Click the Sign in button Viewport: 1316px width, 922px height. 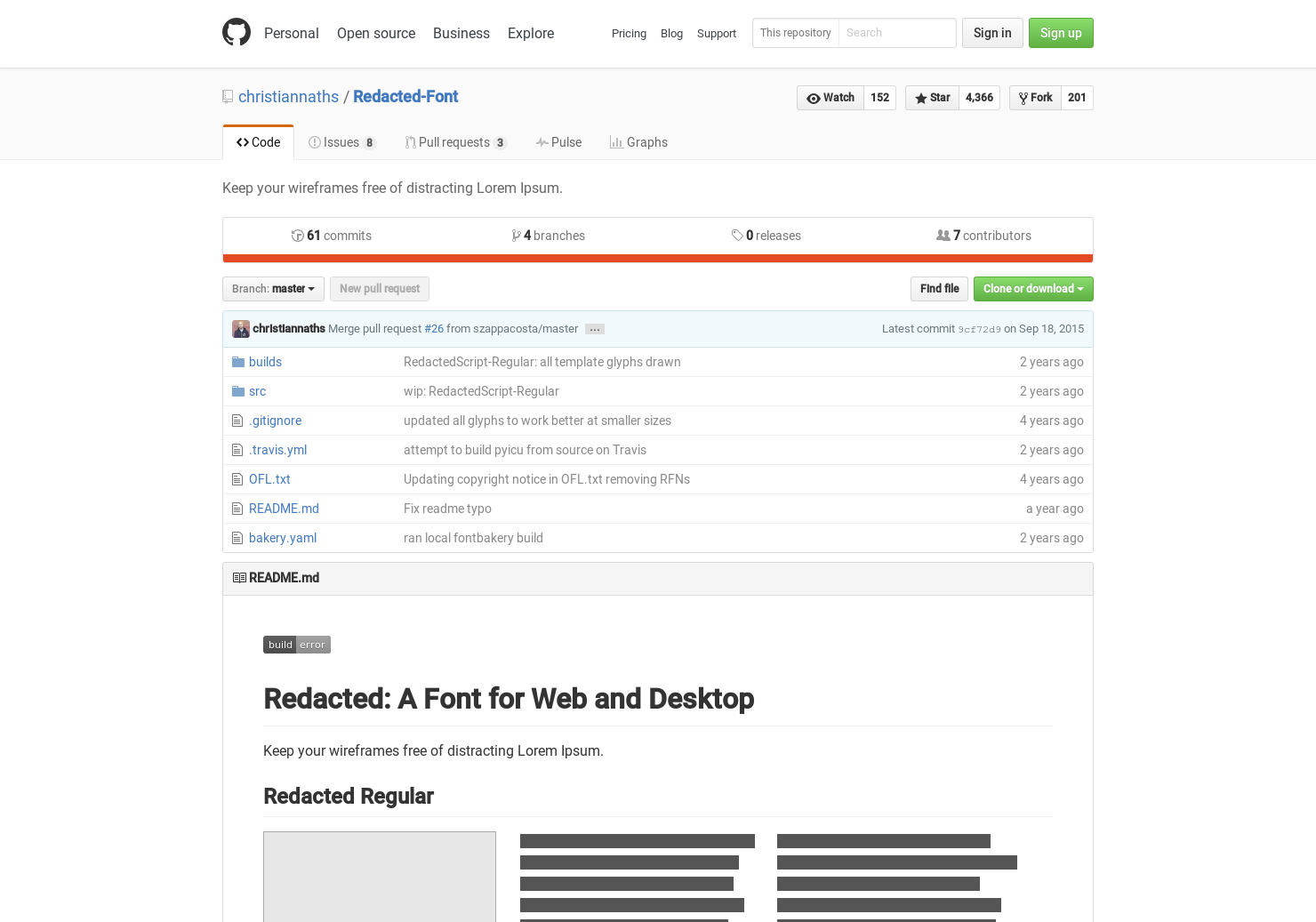coord(992,33)
